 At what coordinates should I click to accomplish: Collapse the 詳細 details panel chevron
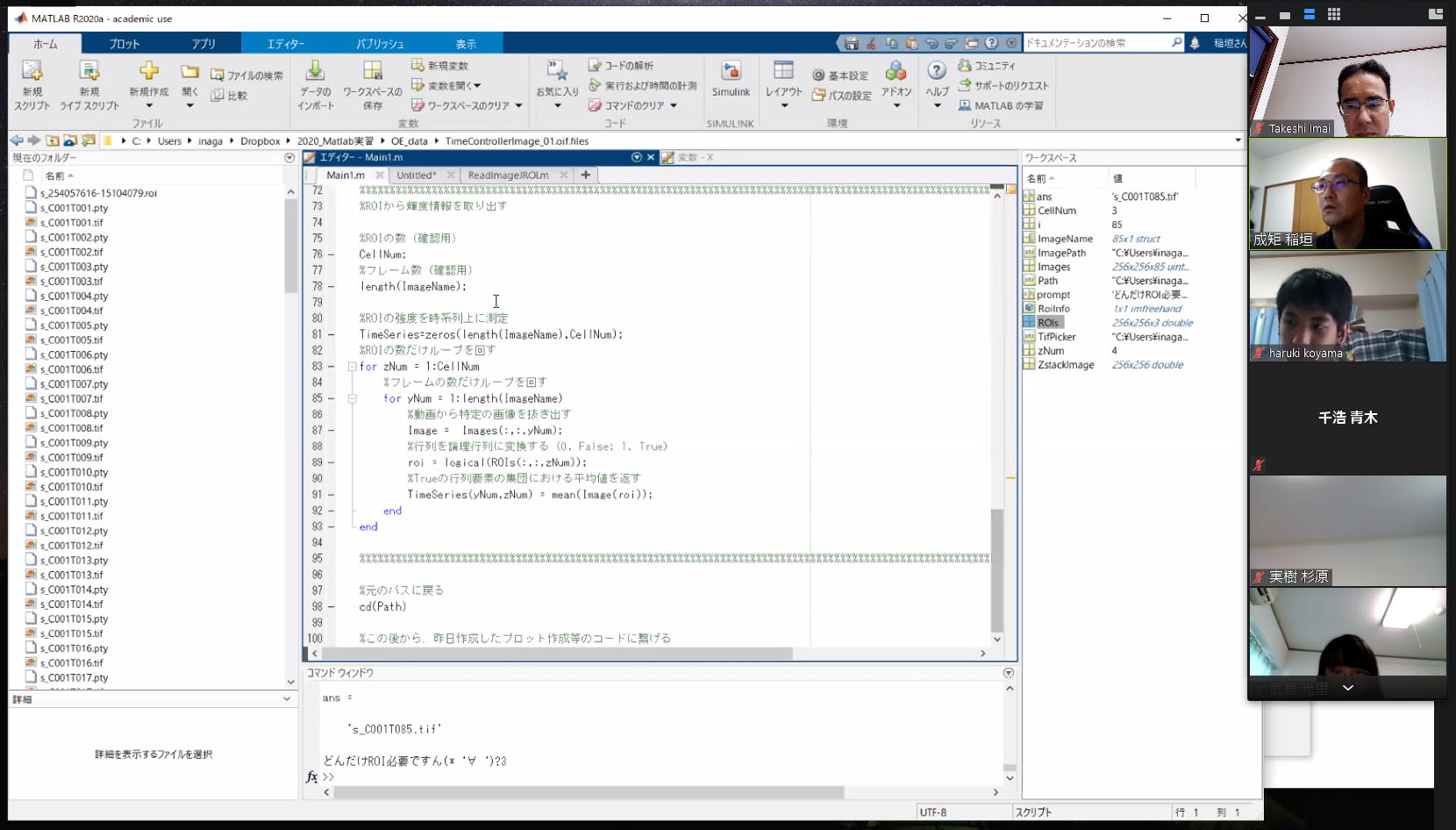pyautogui.click(x=287, y=699)
